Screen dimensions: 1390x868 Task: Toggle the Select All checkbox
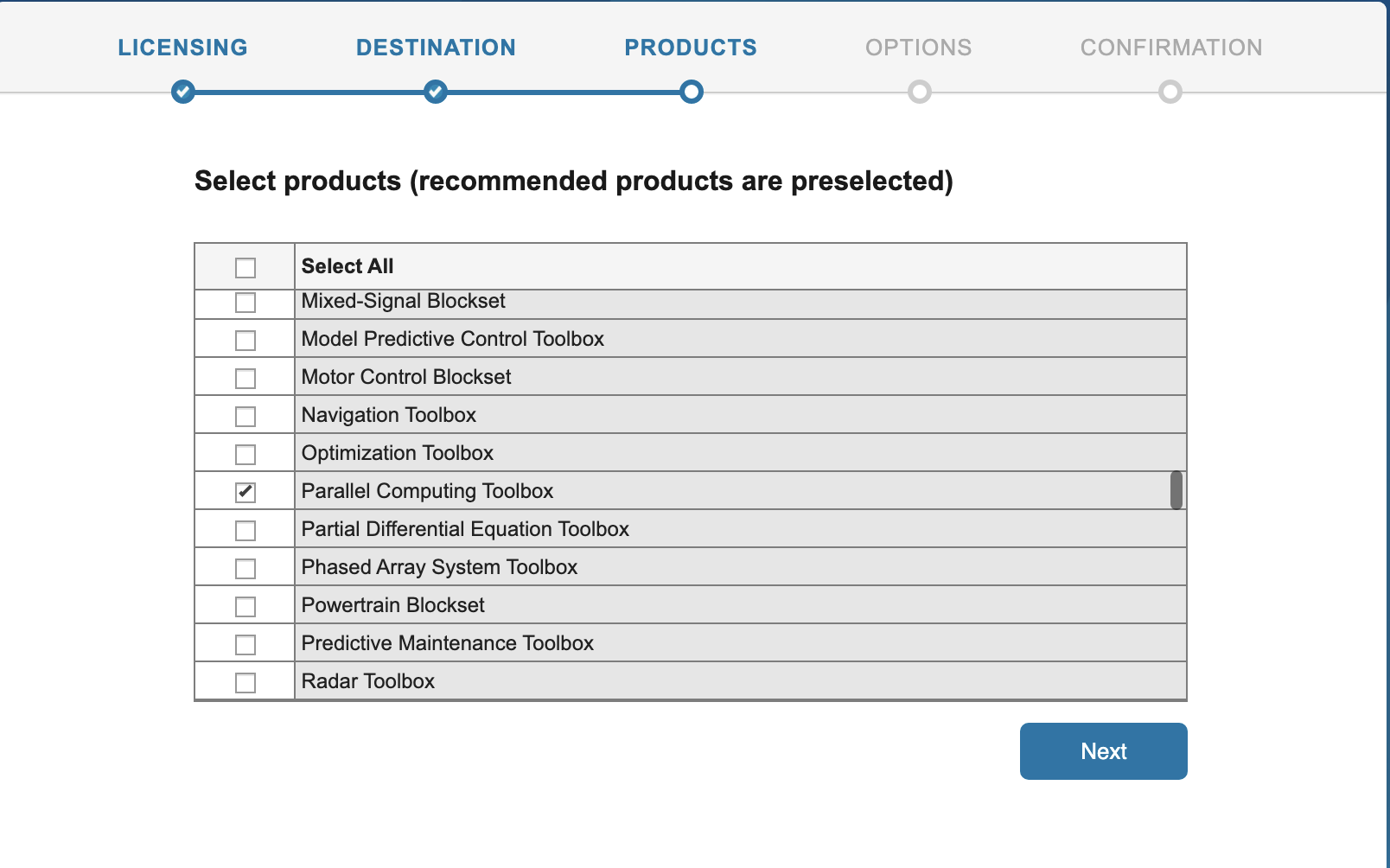(x=245, y=266)
